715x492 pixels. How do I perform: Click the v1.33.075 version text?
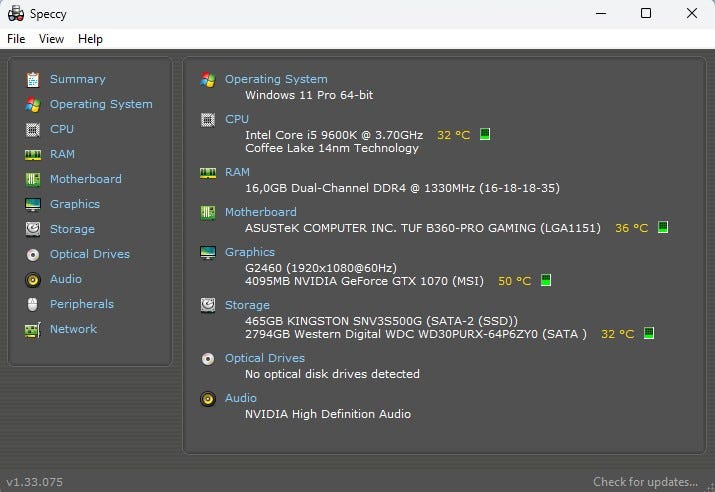coord(35,482)
